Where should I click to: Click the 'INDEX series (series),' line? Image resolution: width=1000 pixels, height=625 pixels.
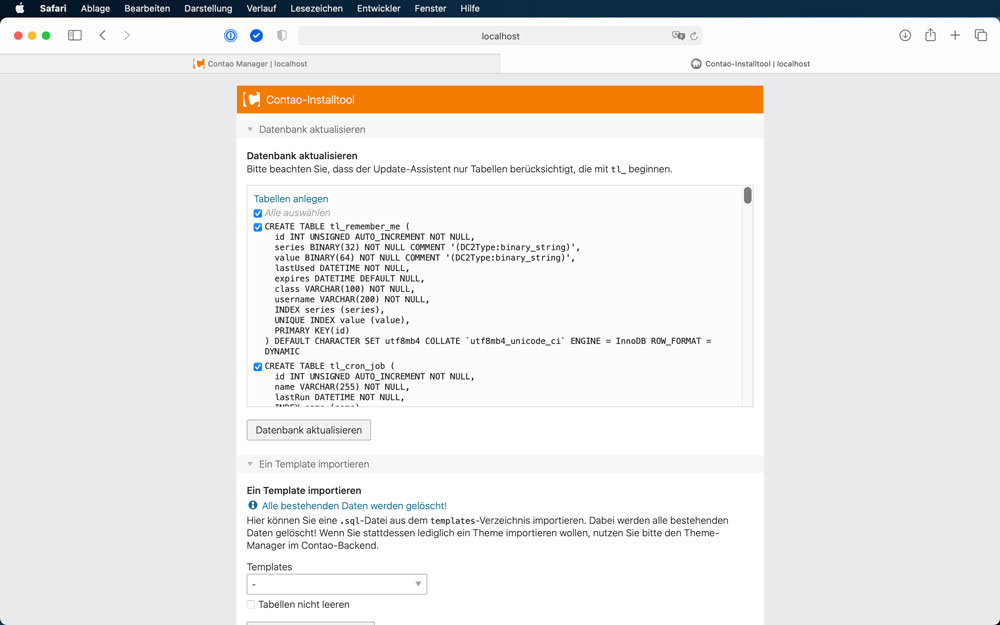(x=330, y=310)
